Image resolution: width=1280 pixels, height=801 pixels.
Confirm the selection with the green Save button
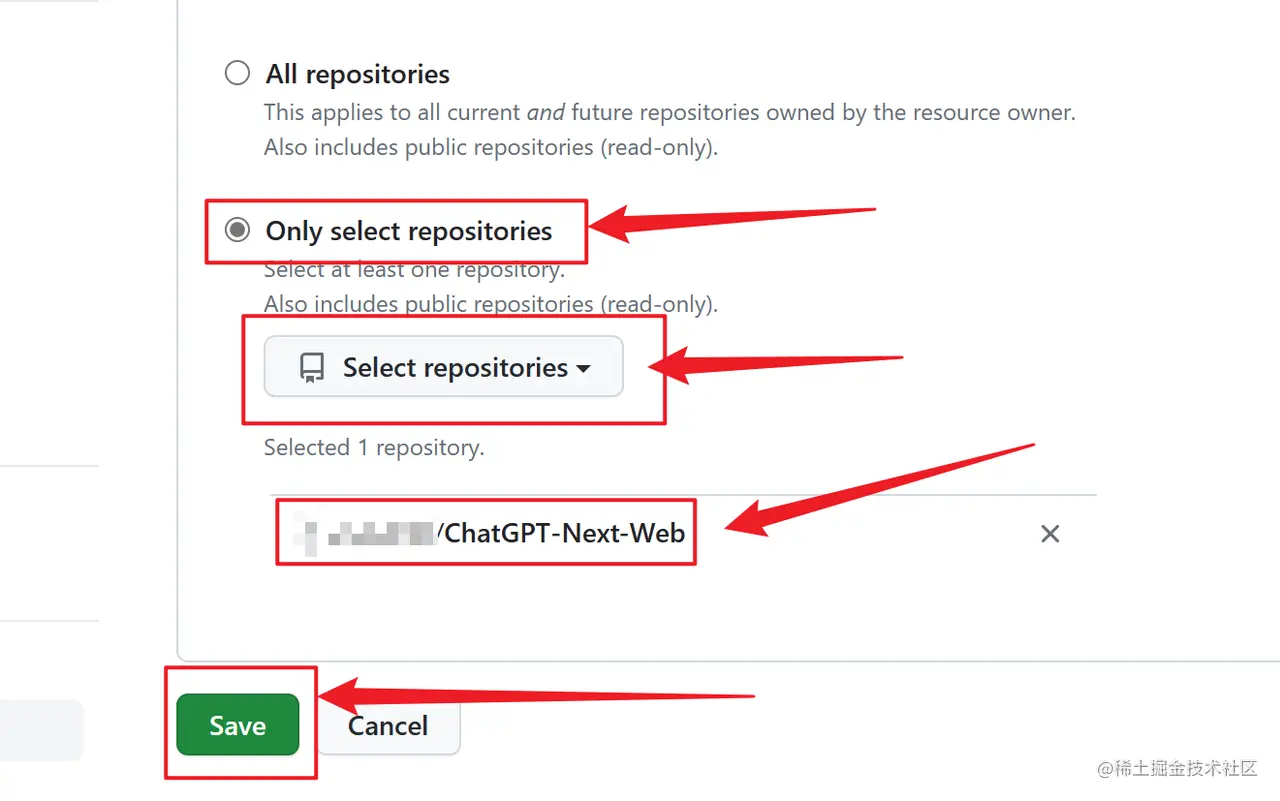[x=238, y=725]
